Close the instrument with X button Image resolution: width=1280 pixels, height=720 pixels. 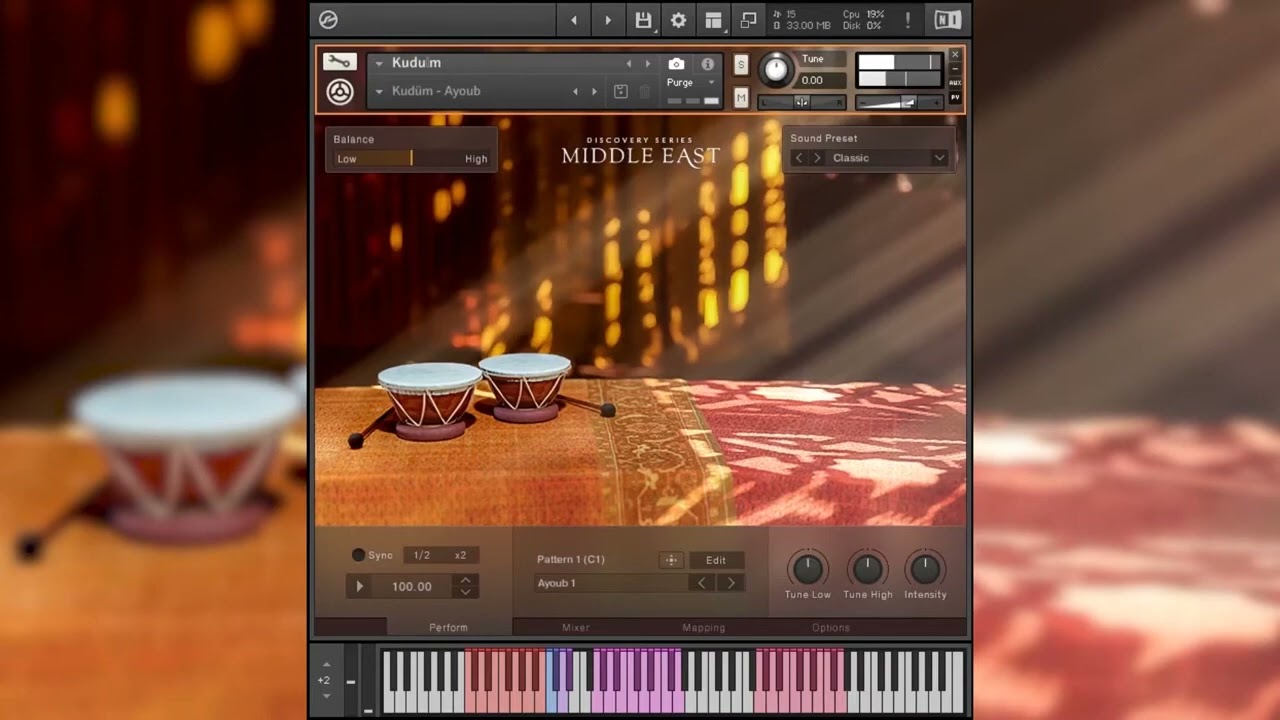[955, 55]
